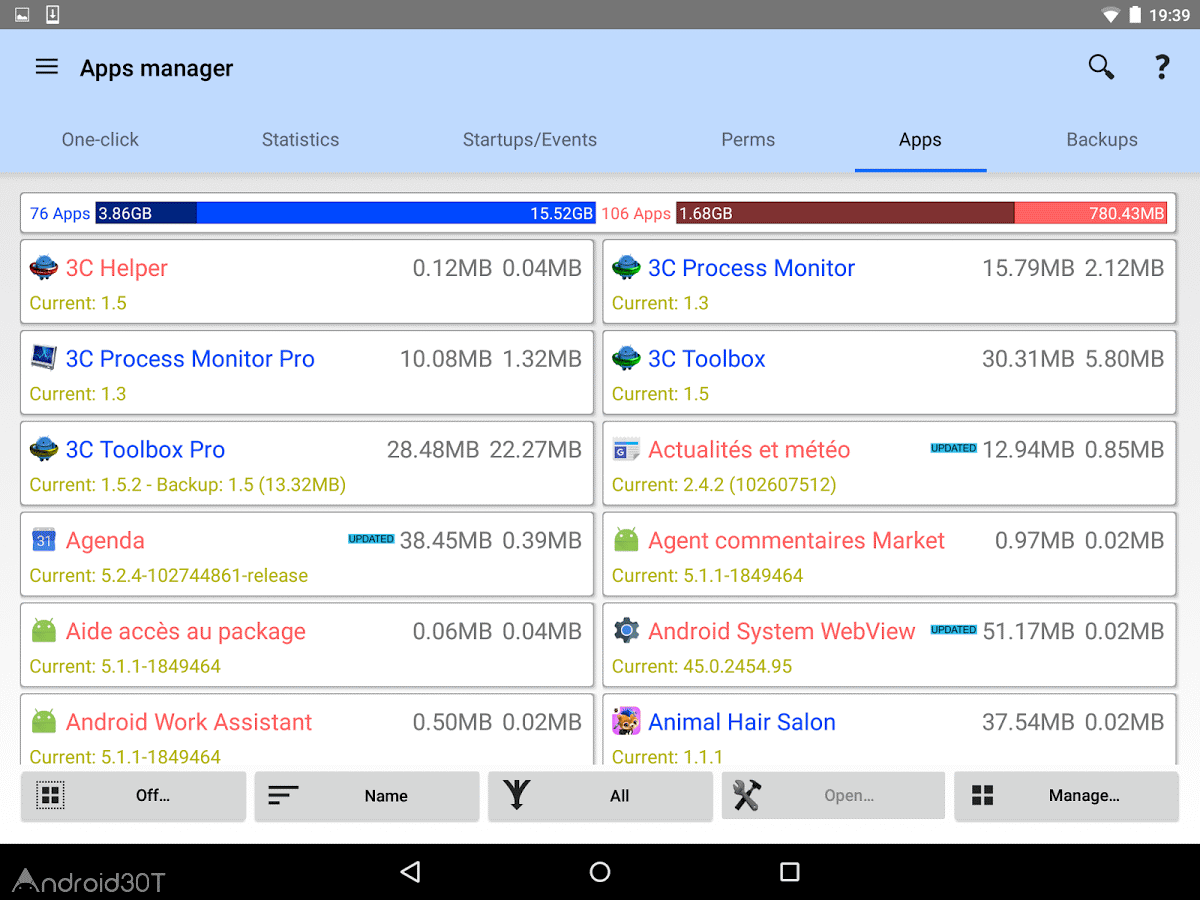The width and height of the screenshot is (1200, 900).
Task: Tap the Actualités et météo news icon
Action: 626,450
